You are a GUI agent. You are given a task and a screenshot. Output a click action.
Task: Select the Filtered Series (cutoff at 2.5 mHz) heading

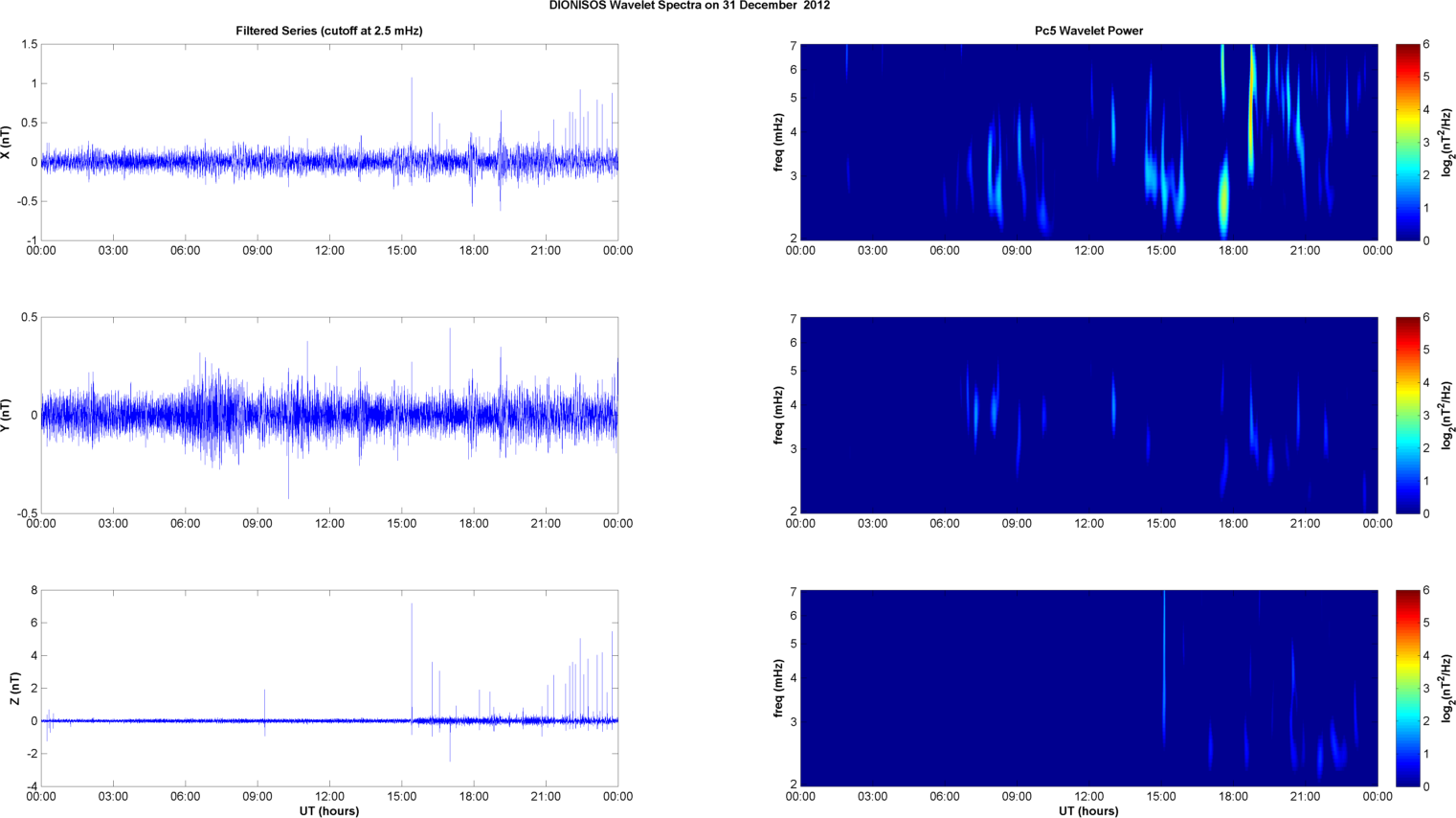tap(329, 31)
